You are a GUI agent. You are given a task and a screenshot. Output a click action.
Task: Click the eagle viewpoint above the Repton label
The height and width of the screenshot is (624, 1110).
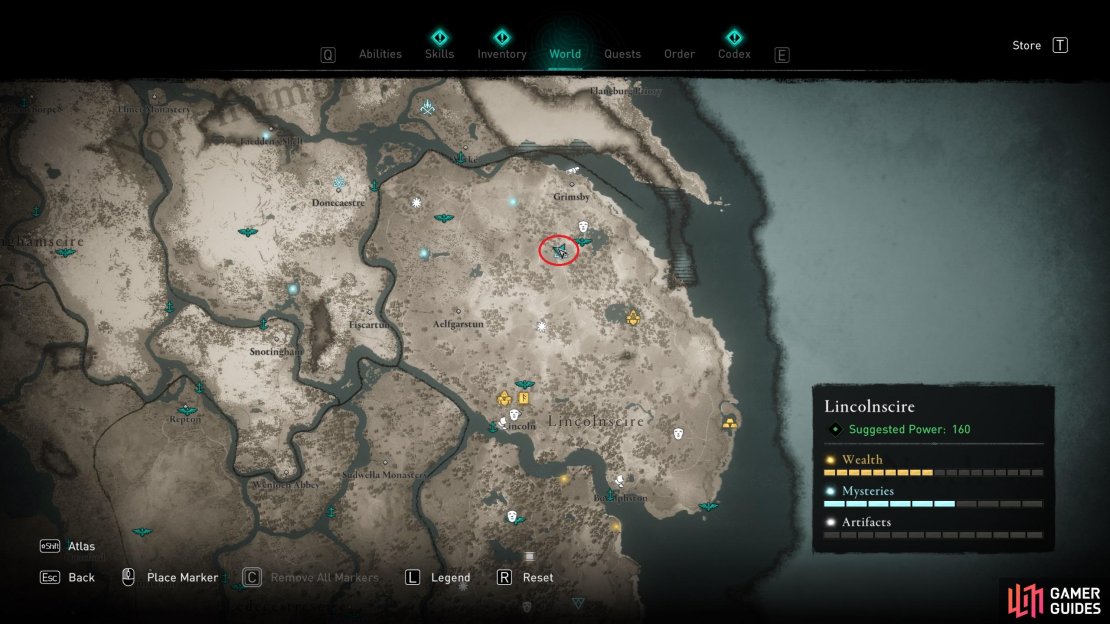pyautogui.click(x=187, y=410)
